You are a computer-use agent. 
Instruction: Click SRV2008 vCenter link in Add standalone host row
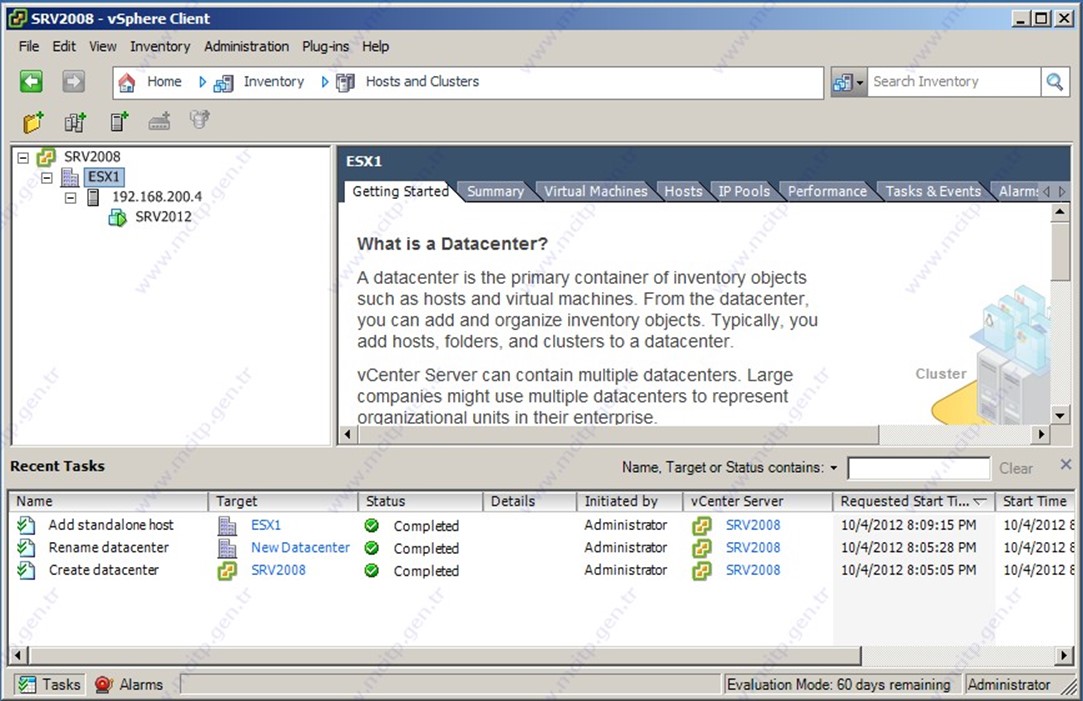pos(753,525)
